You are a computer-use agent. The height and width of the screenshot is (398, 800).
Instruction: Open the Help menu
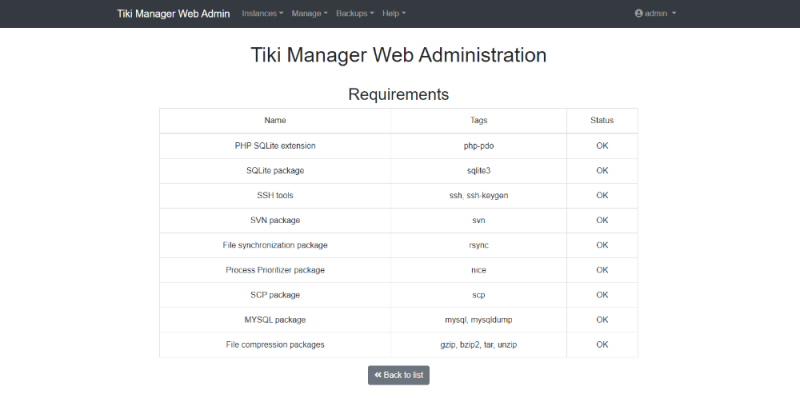394,14
